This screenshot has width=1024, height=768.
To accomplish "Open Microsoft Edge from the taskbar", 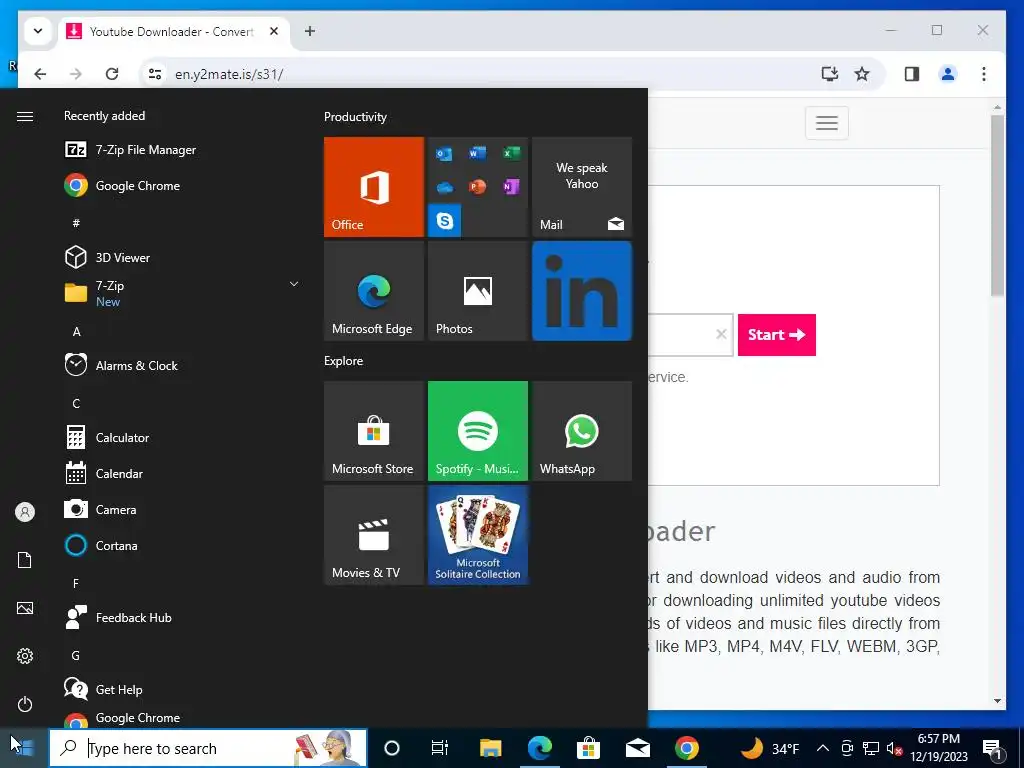I will coord(539,748).
